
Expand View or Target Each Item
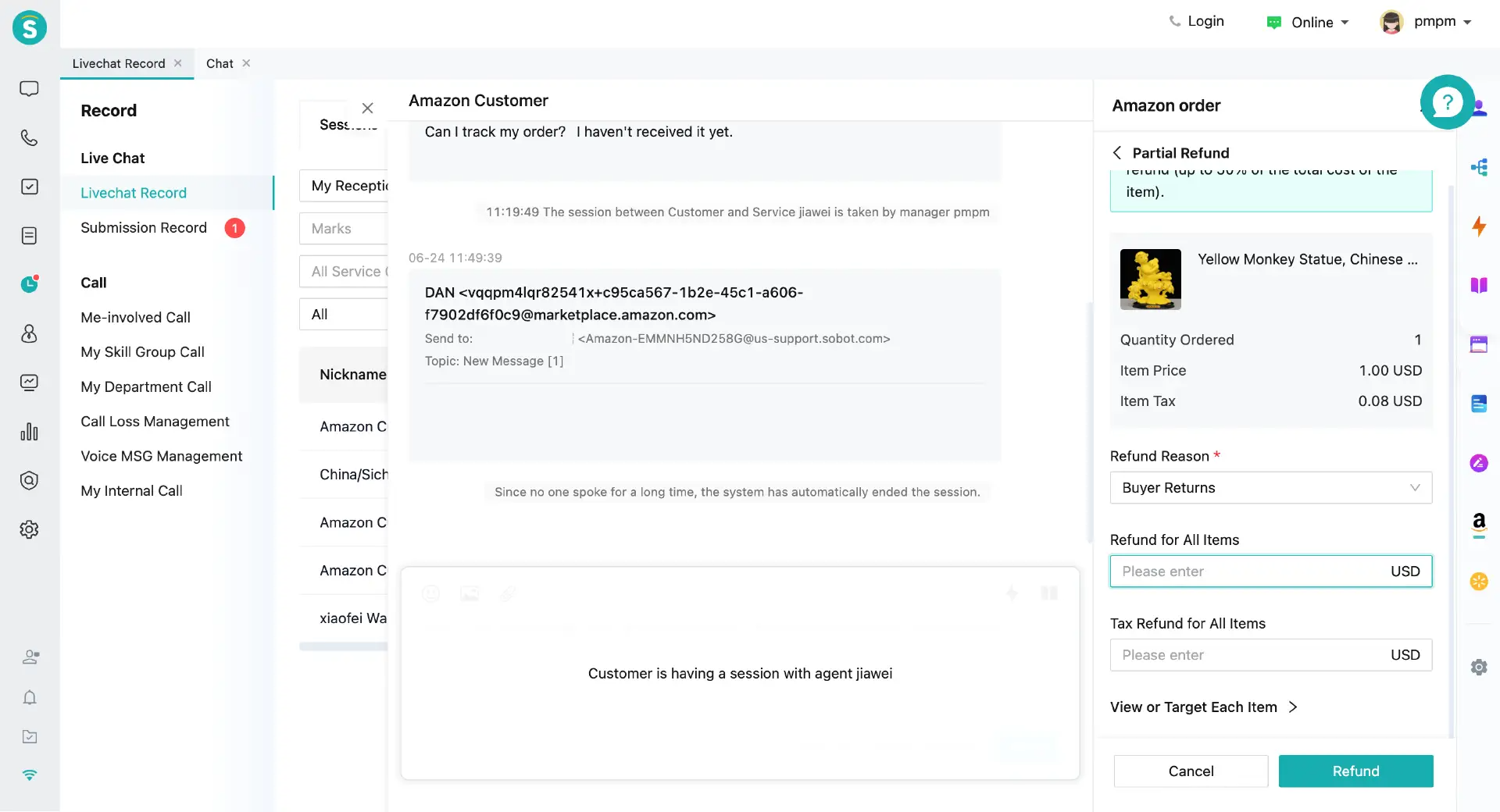[1203, 707]
